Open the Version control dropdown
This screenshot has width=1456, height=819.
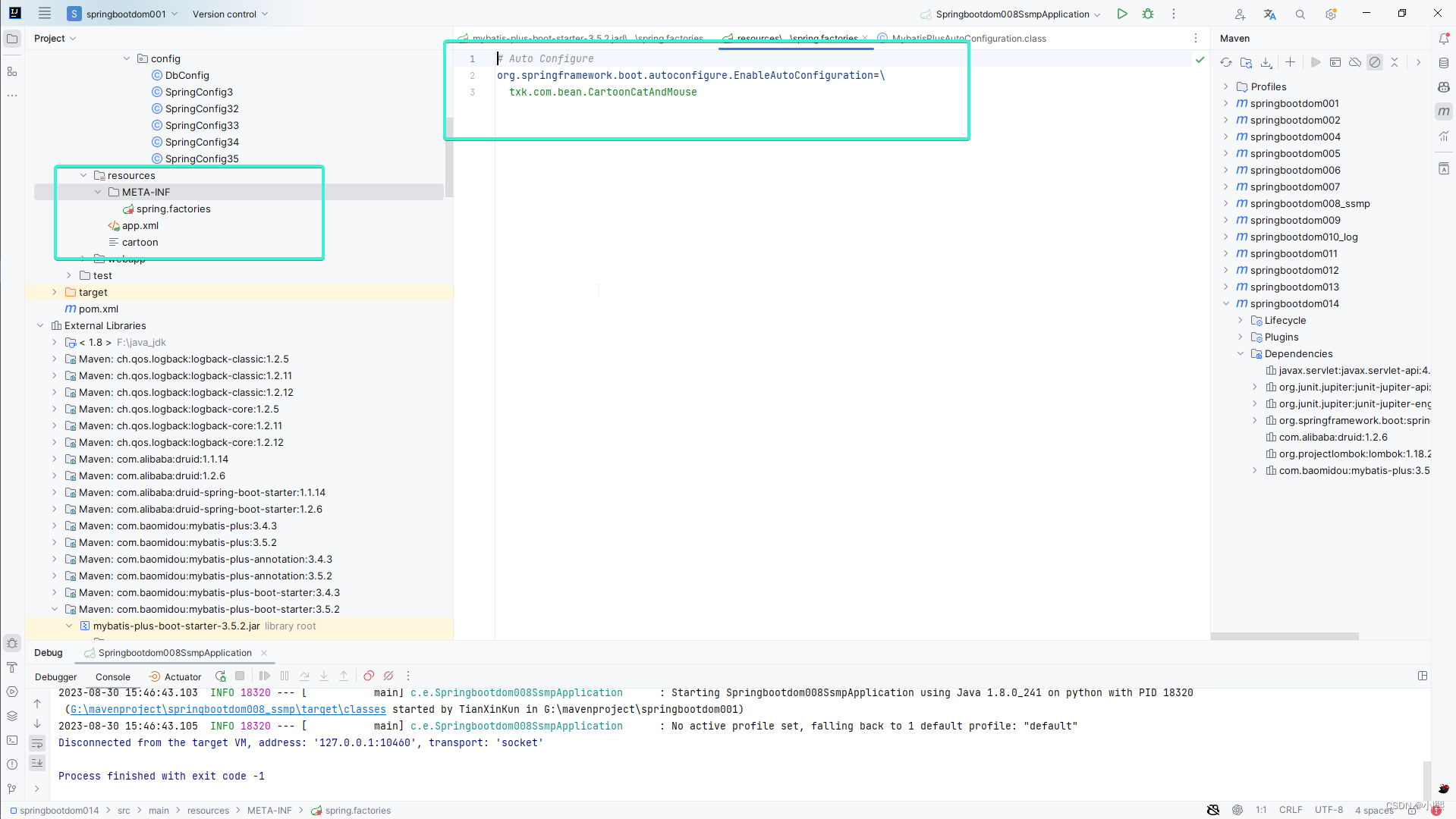coord(230,14)
